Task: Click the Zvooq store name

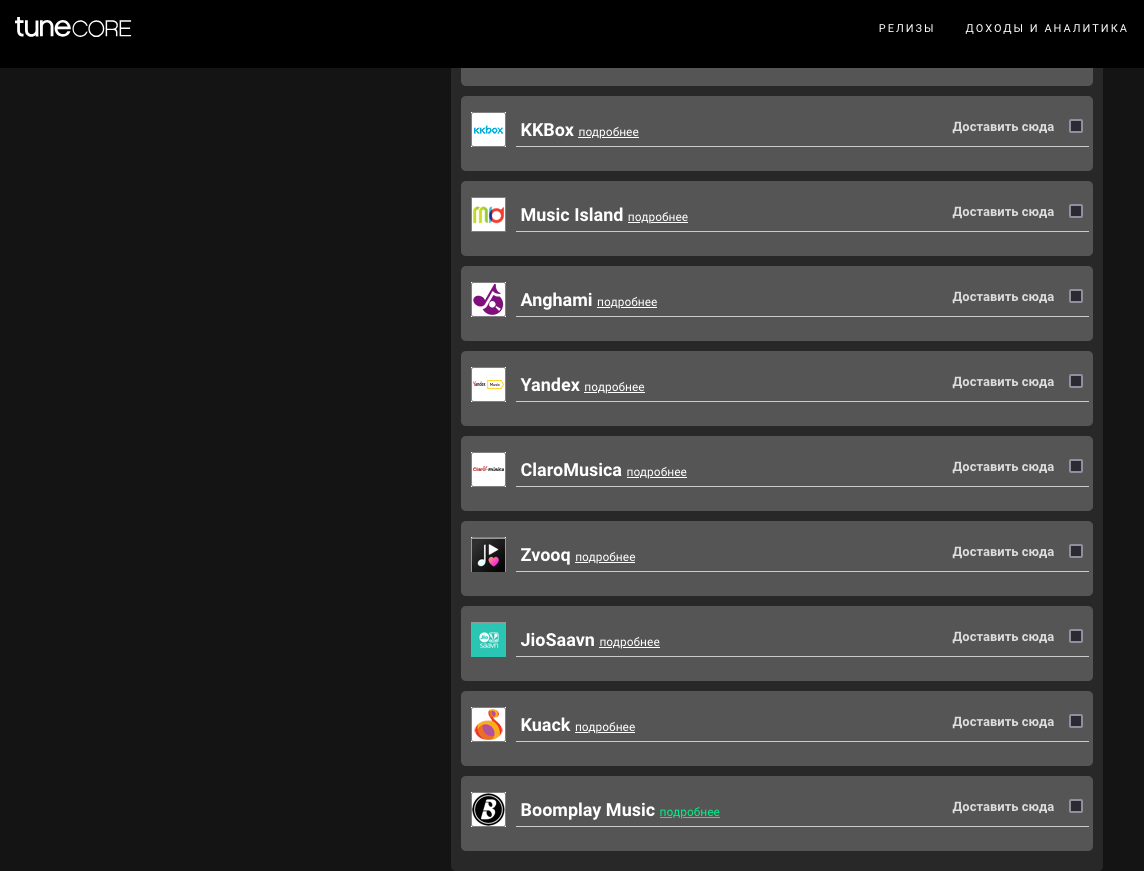Action: 545,555
